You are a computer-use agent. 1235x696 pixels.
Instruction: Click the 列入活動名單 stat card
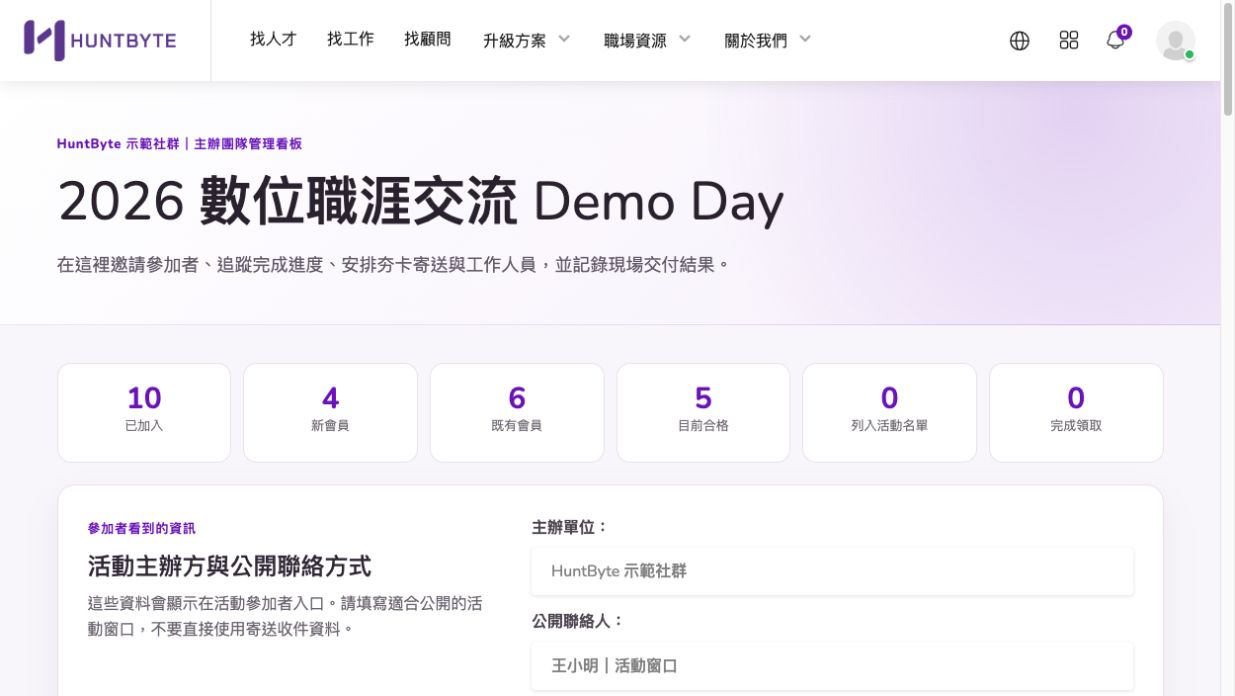889,412
